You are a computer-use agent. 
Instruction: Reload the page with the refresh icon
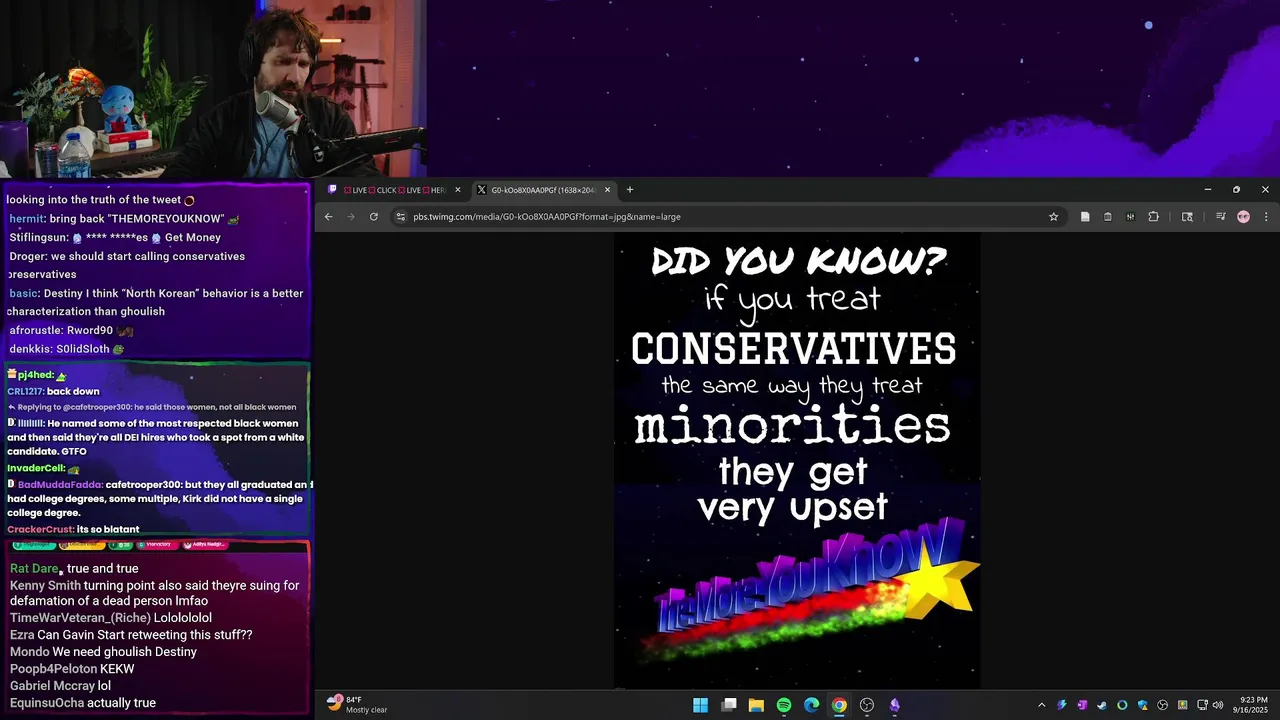coord(374,217)
